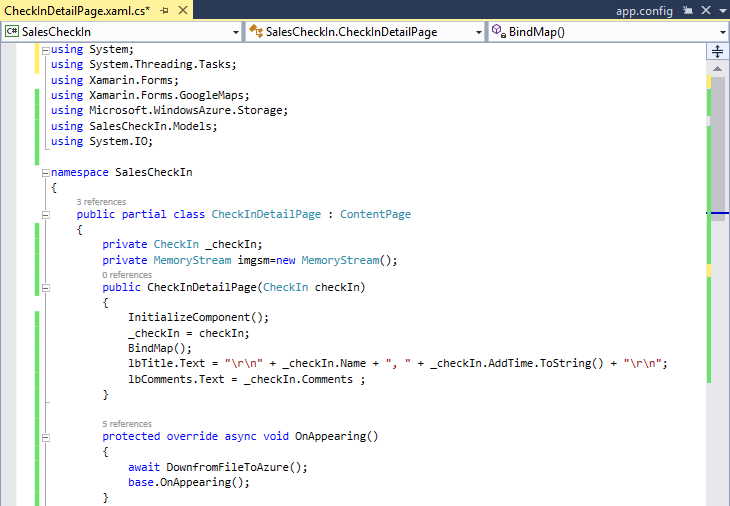Screen dimensions: 730x506
Task: Click the vertical scrollbar up arrow
Action: point(717,69)
